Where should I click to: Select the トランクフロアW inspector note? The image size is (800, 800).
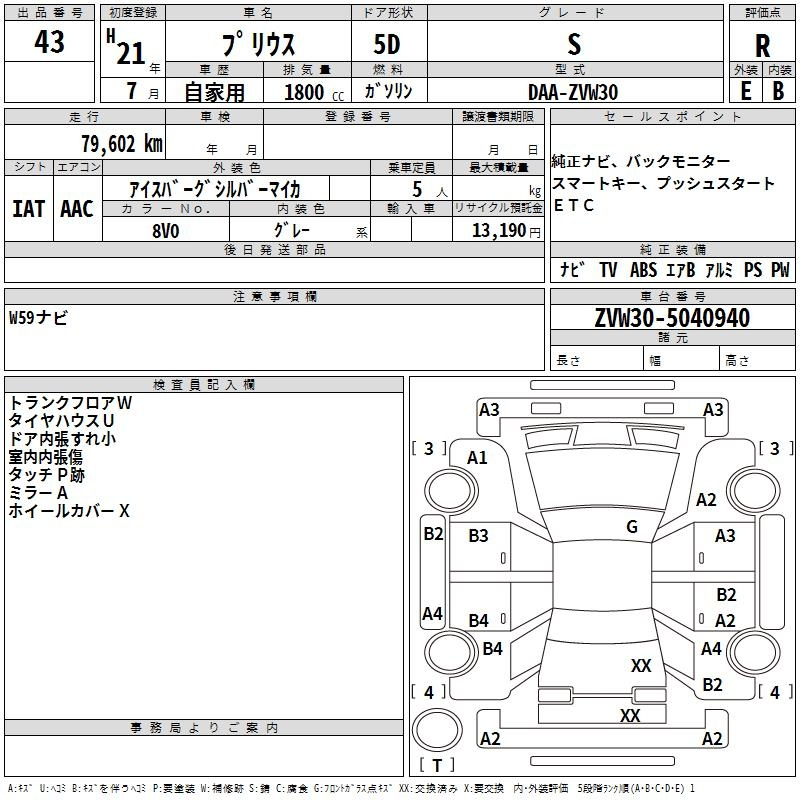pyautogui.click(x=70, y=403)
